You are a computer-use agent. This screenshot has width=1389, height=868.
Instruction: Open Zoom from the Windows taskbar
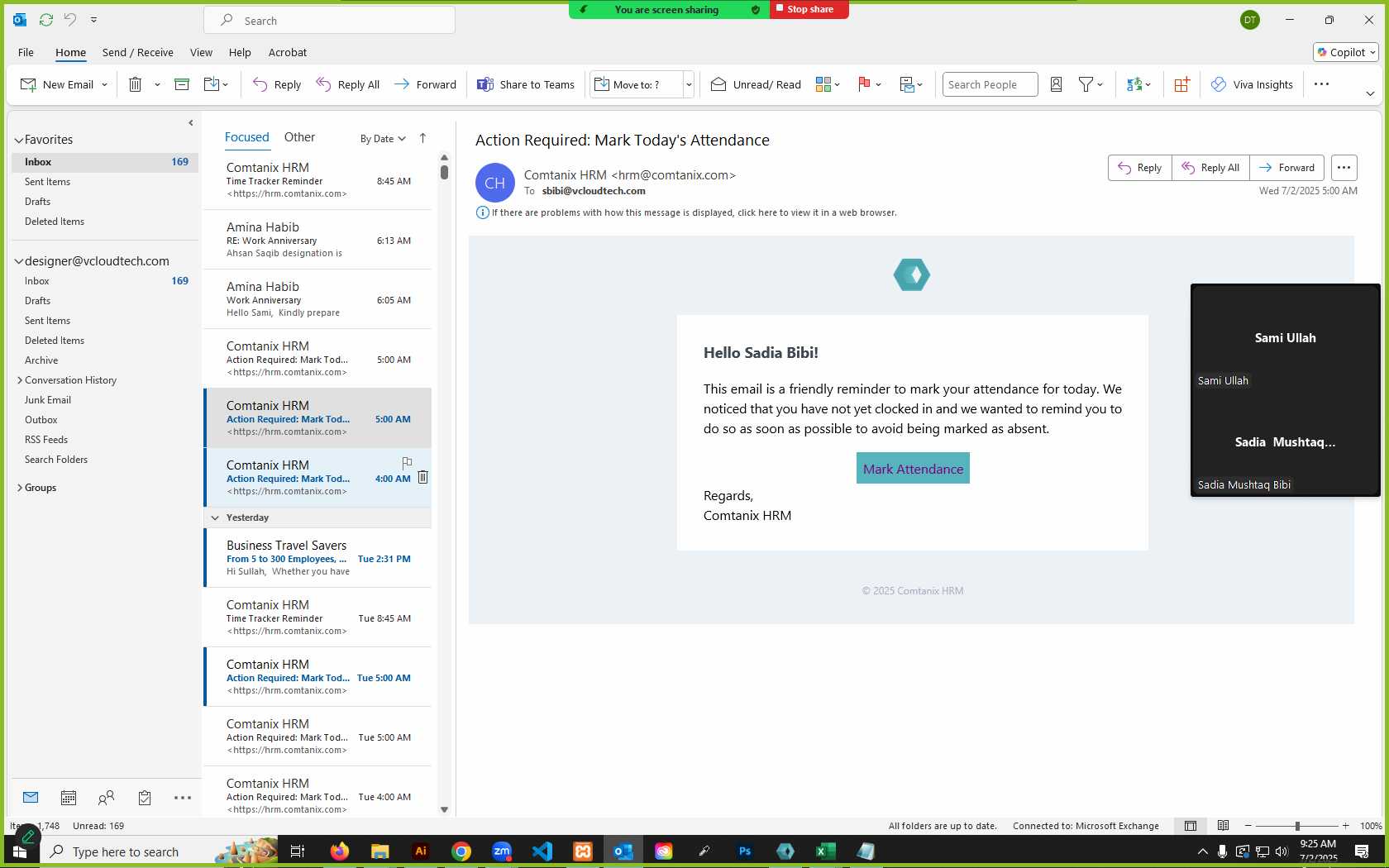click(502, 851)
